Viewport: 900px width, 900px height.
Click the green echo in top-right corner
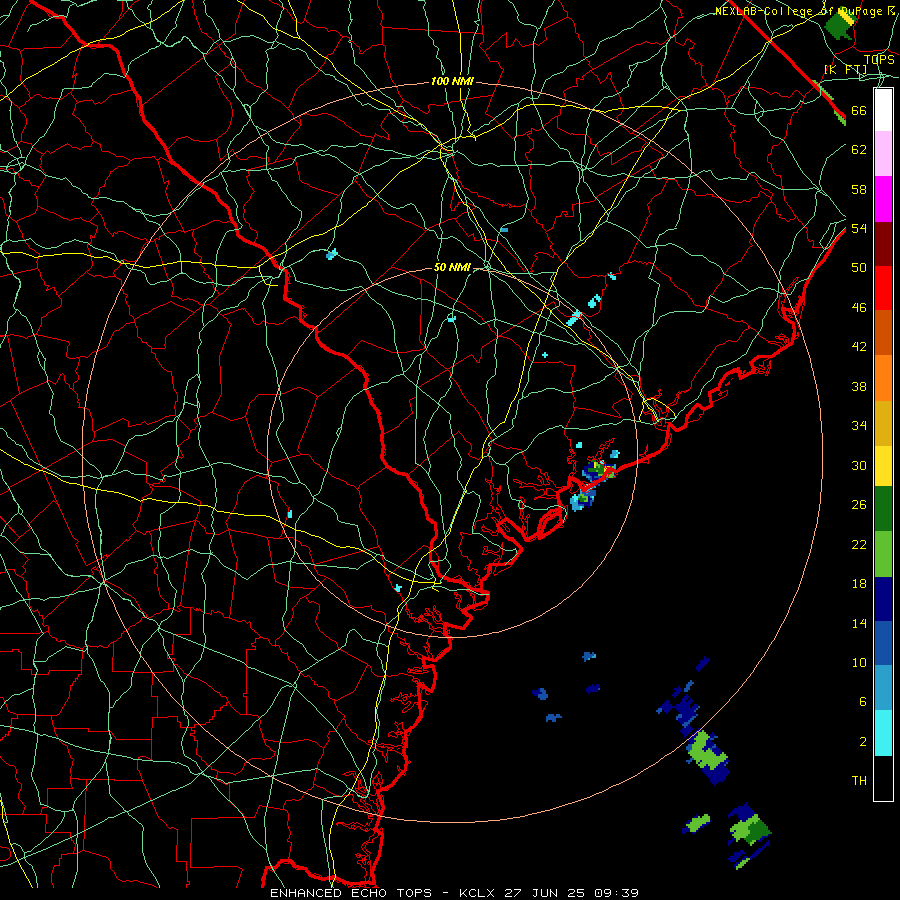coord(840,24)
